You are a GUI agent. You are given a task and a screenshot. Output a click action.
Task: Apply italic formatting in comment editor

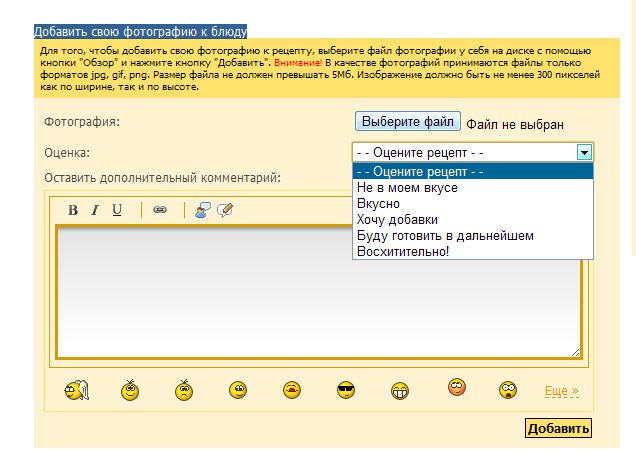click(x=95, y=210)
